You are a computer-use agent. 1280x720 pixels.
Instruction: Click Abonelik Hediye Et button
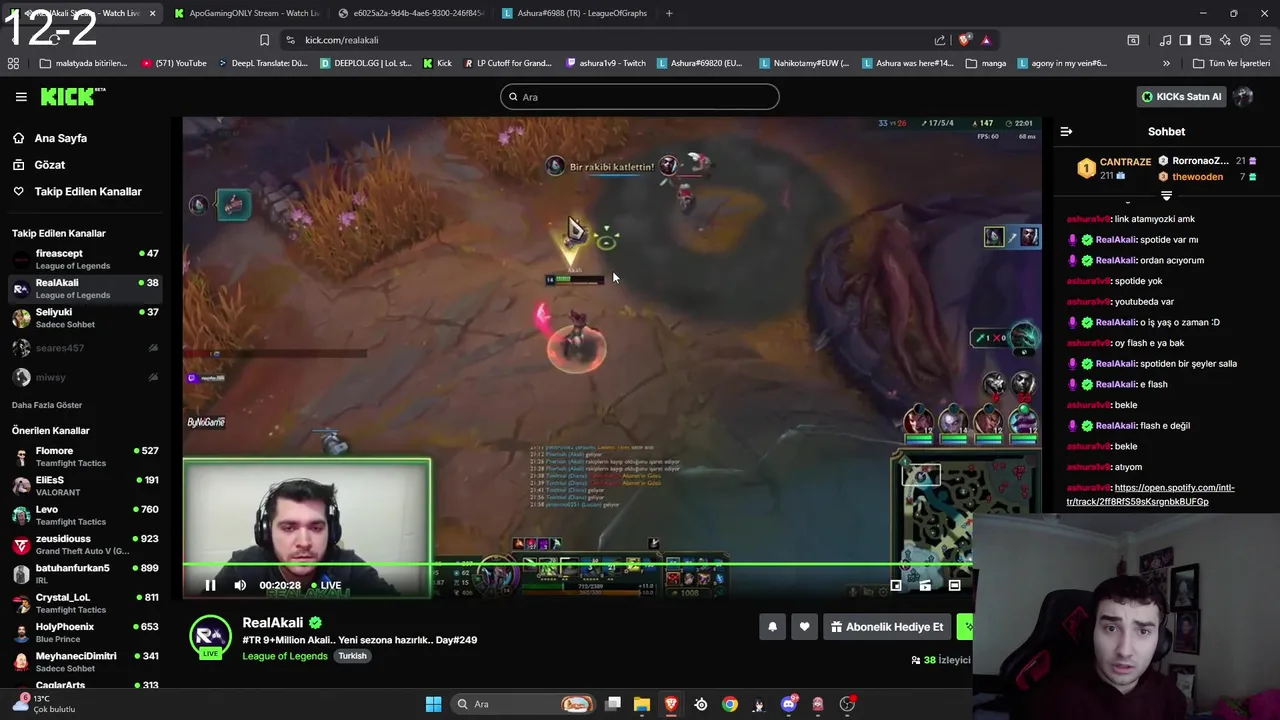pyautogui.click(x=887, y=627)
